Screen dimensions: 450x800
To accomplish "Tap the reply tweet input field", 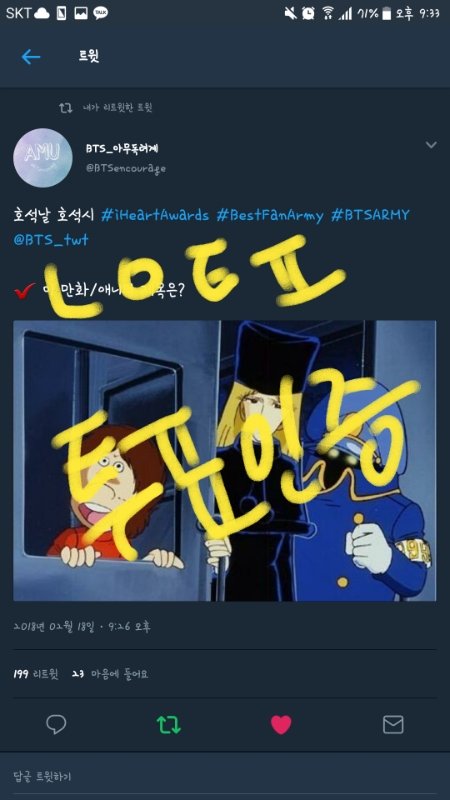I will [x=225, y=777].
